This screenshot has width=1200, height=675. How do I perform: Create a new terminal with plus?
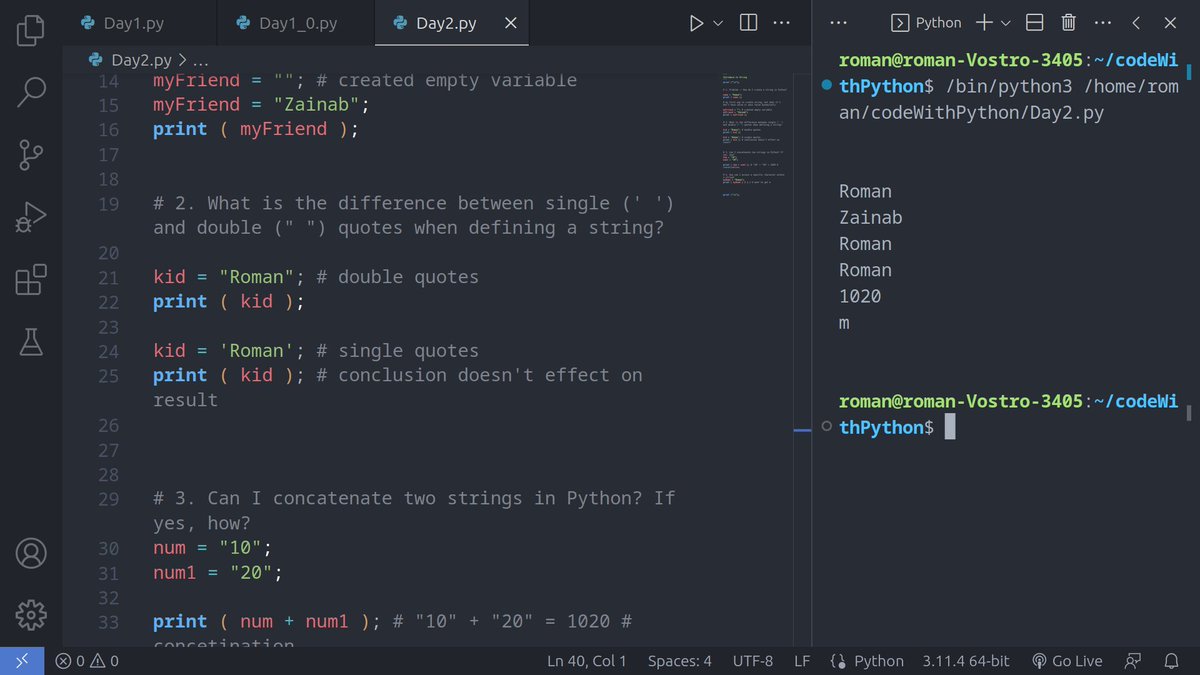(x=984, y=23)
